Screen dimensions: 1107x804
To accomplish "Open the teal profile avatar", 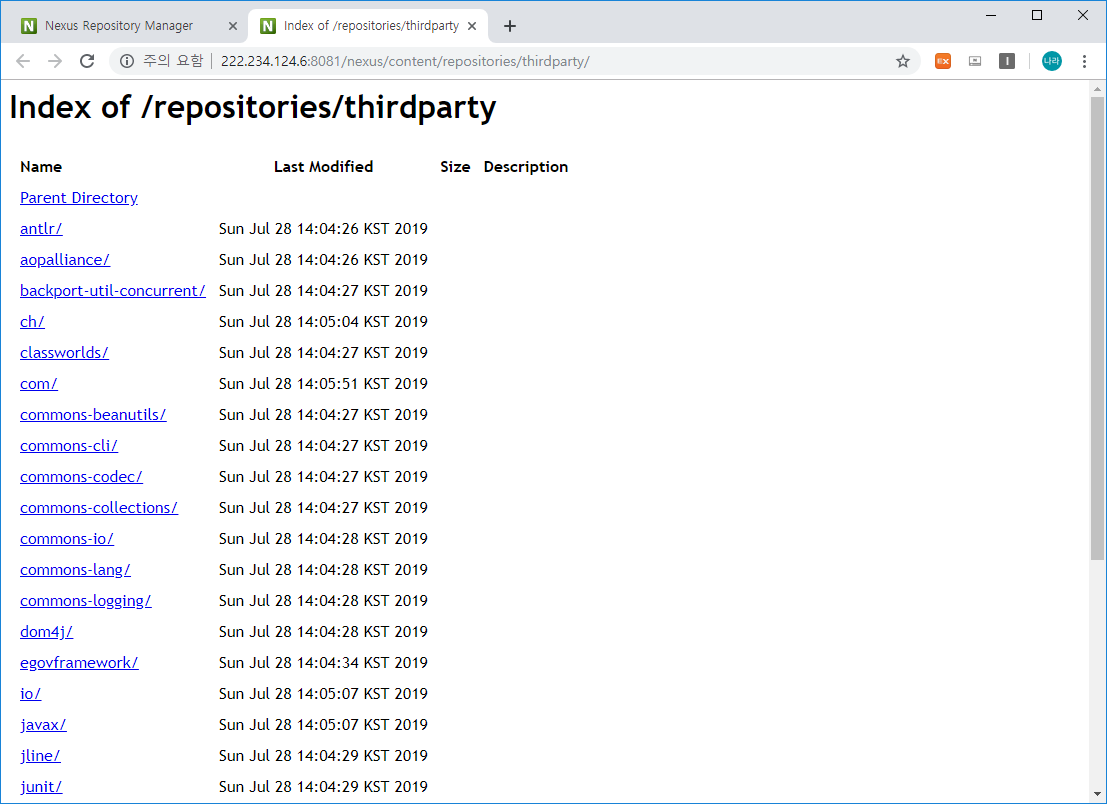I will pyautogui.click(x=1051, y=61).
